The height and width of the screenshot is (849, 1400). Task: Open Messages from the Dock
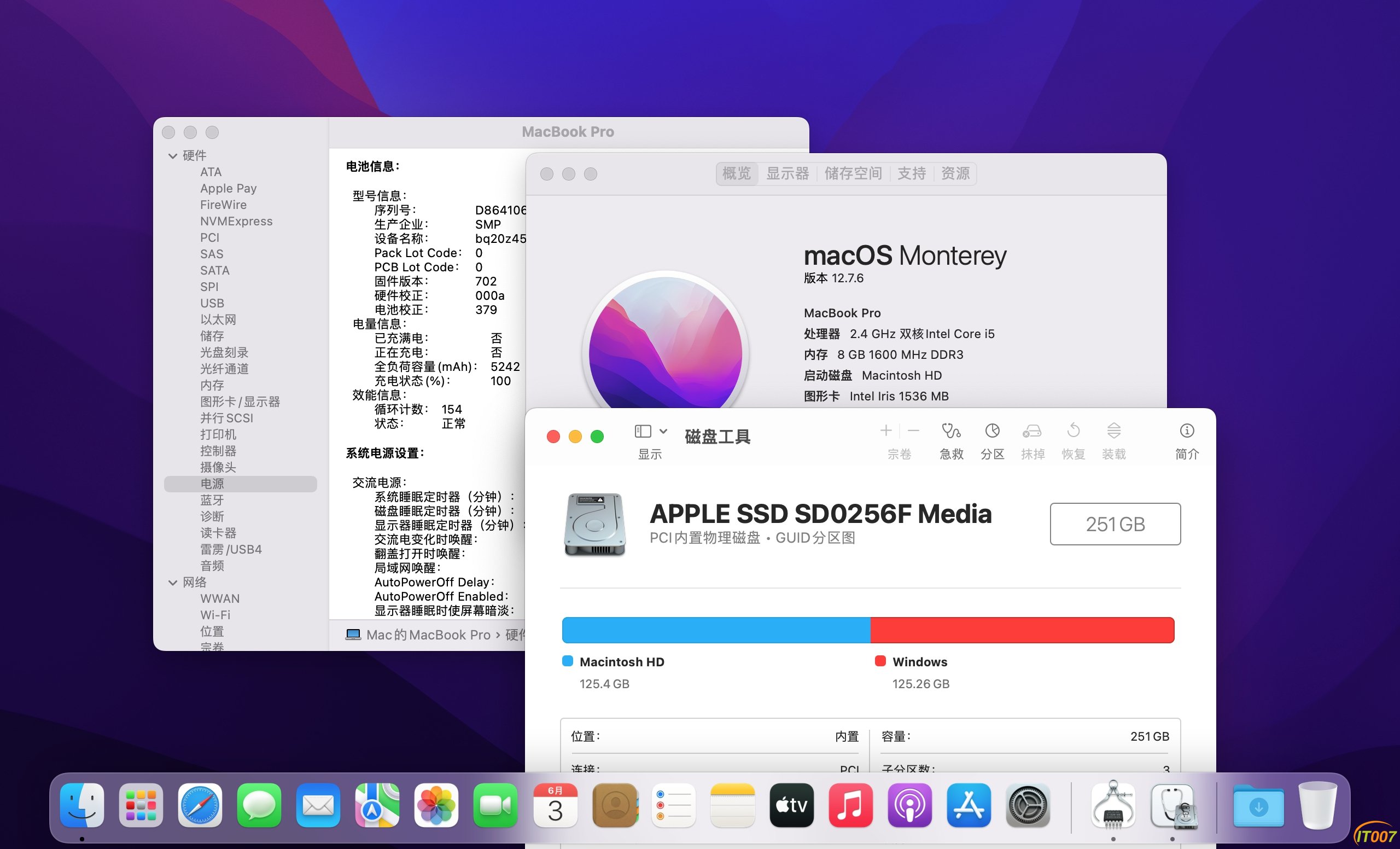click(x=259, y=805)
